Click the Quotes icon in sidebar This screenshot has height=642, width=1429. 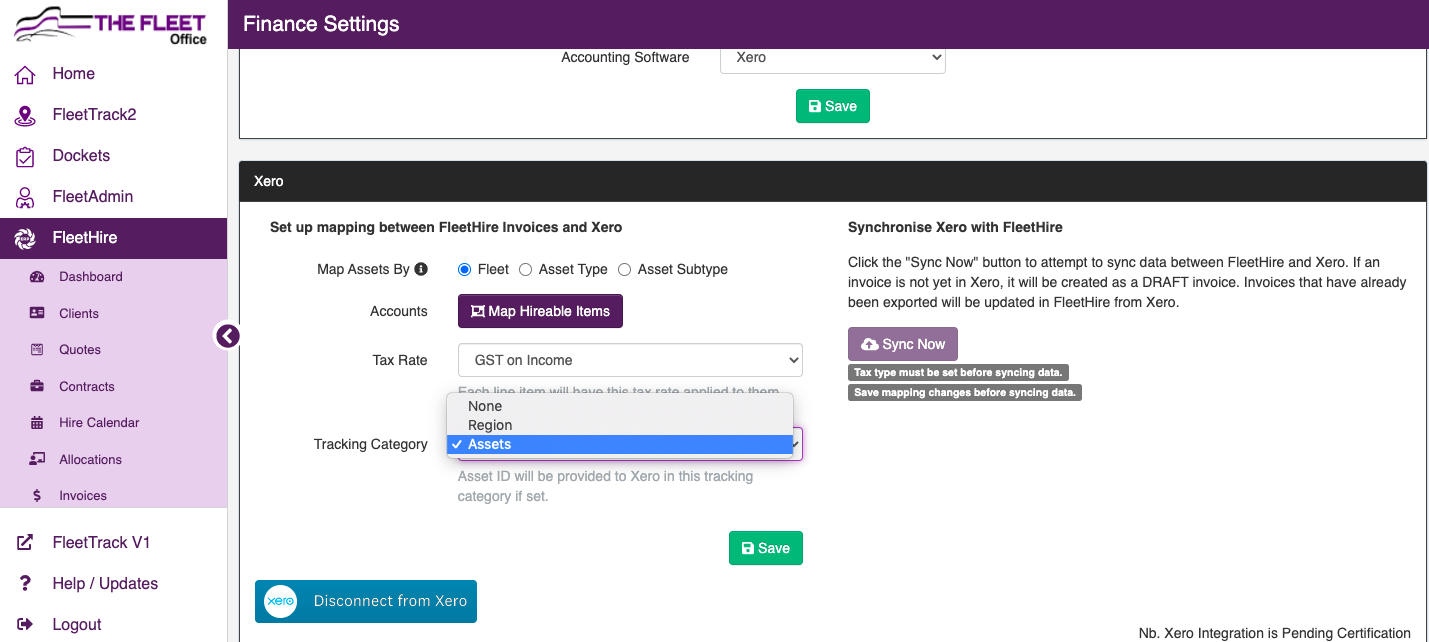(38, 350)
